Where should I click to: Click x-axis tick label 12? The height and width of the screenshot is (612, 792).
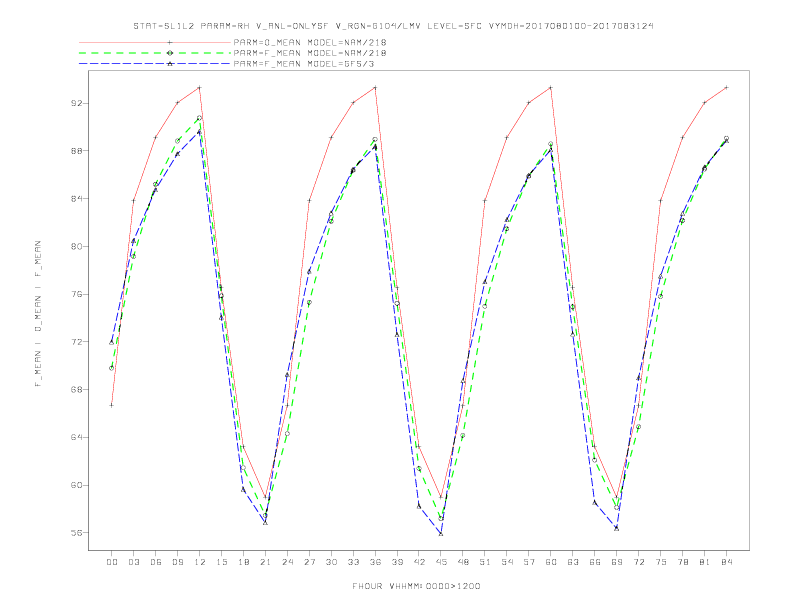coord(200,562)
